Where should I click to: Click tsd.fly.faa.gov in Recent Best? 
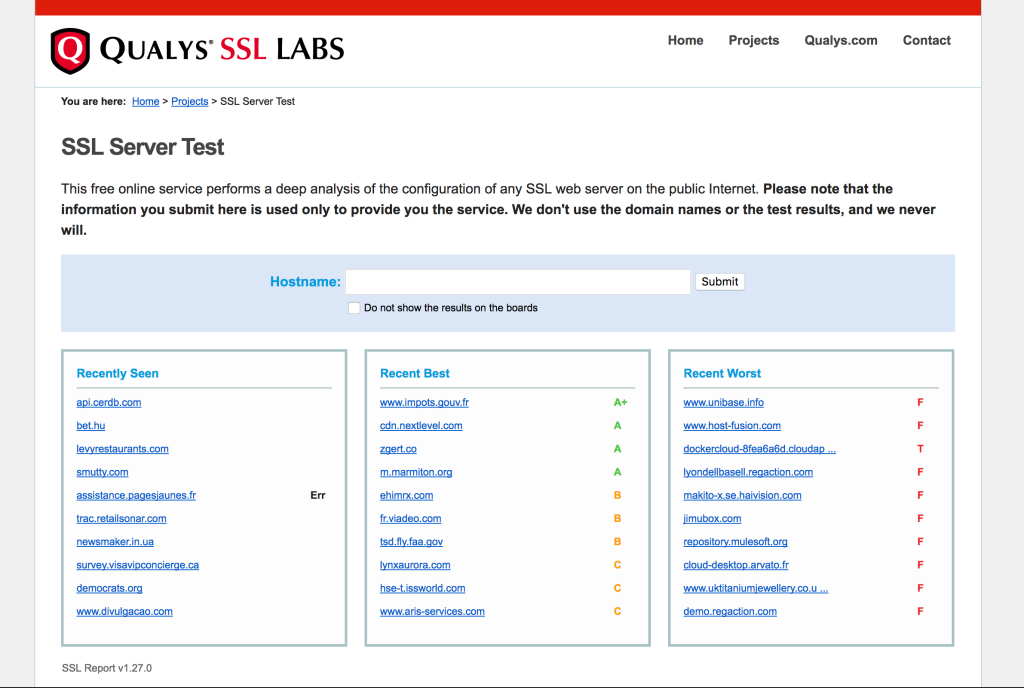pyautogui.click(x=411, y=542)
